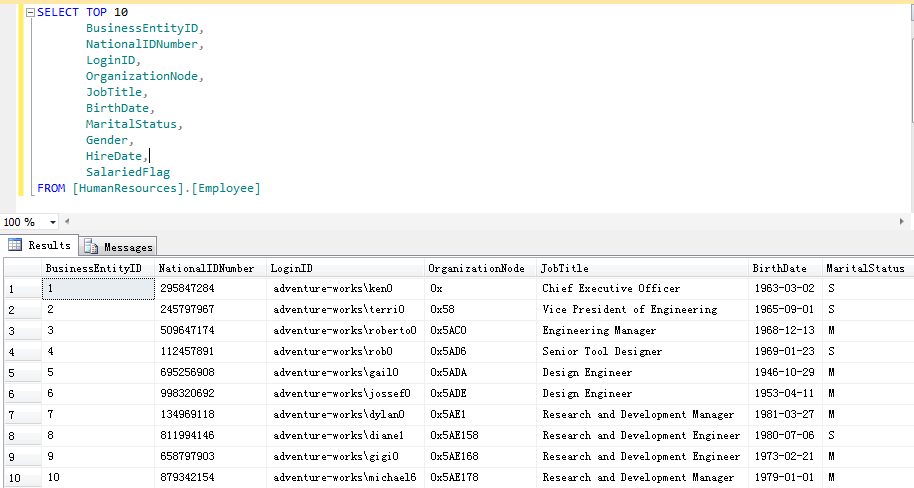Click BirthDate cell 1980-07-06
This screenshot has width=914, height=488.
[785, 436]
